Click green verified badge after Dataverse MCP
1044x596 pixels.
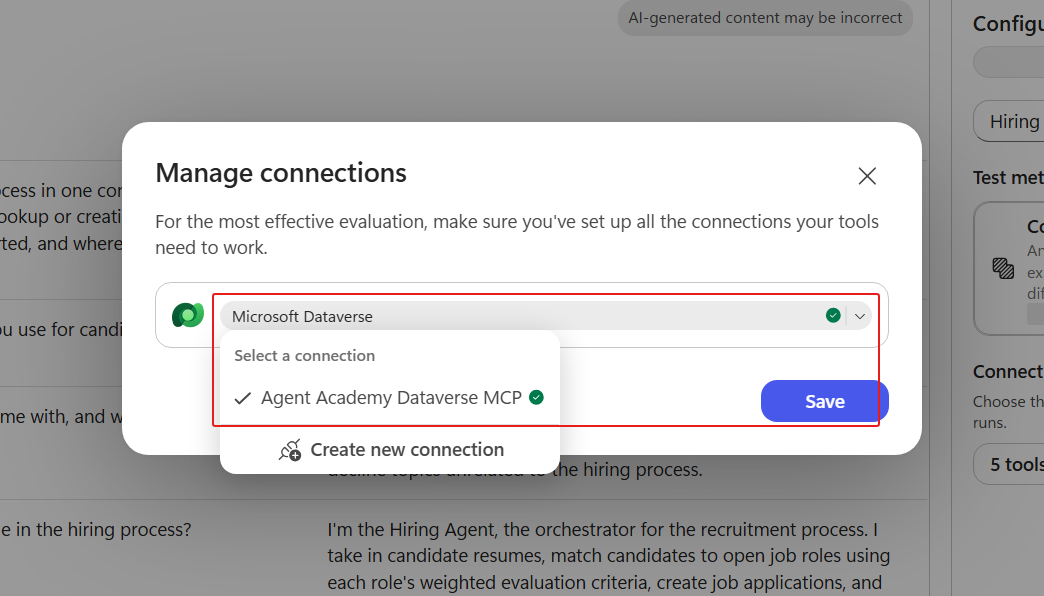click(536, 398)
